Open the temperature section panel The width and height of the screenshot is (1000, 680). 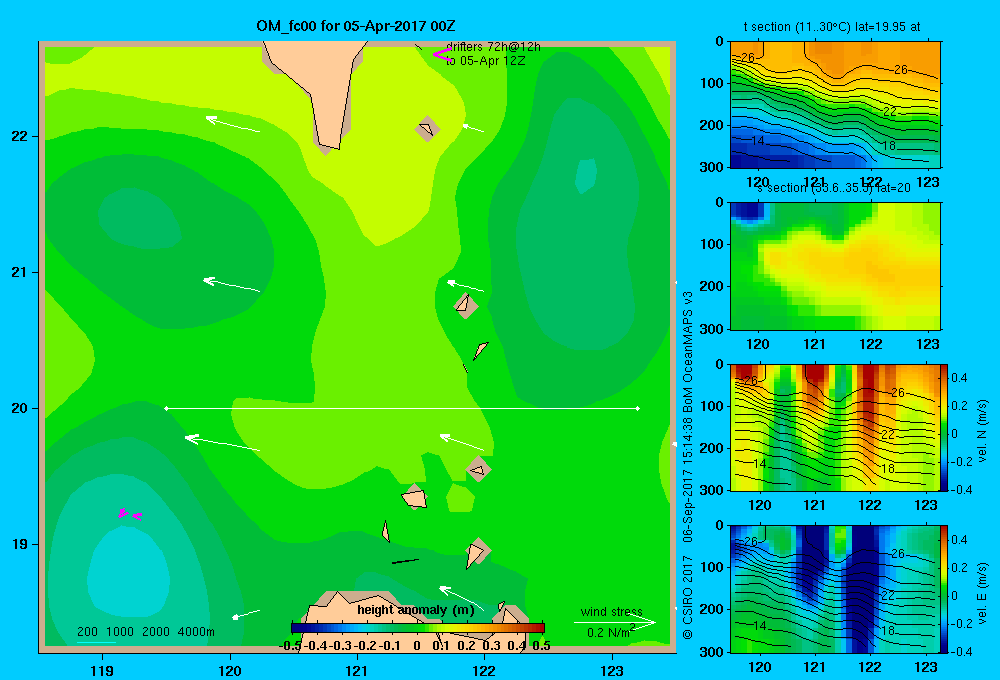[x=835, y=105]
